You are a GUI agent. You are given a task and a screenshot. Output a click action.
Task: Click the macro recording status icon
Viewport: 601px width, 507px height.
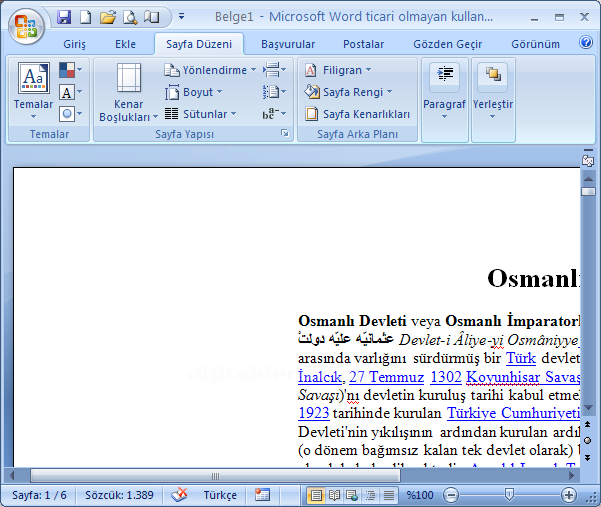[263, 495]
